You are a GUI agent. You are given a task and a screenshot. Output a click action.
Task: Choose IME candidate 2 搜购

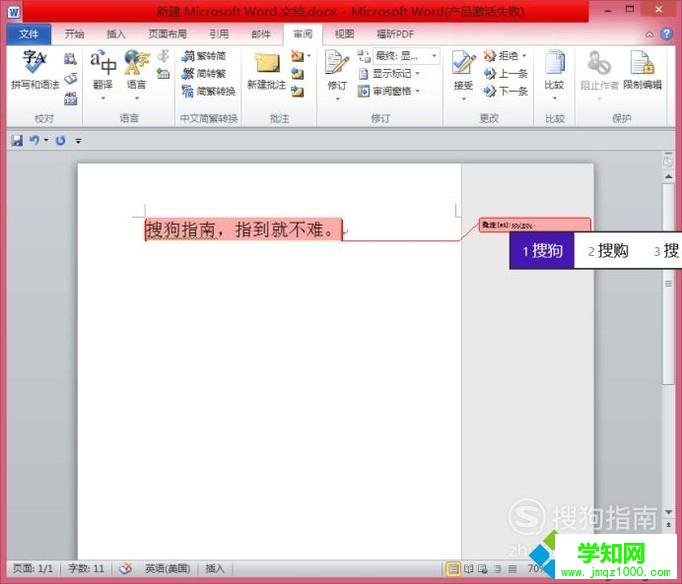608,250
